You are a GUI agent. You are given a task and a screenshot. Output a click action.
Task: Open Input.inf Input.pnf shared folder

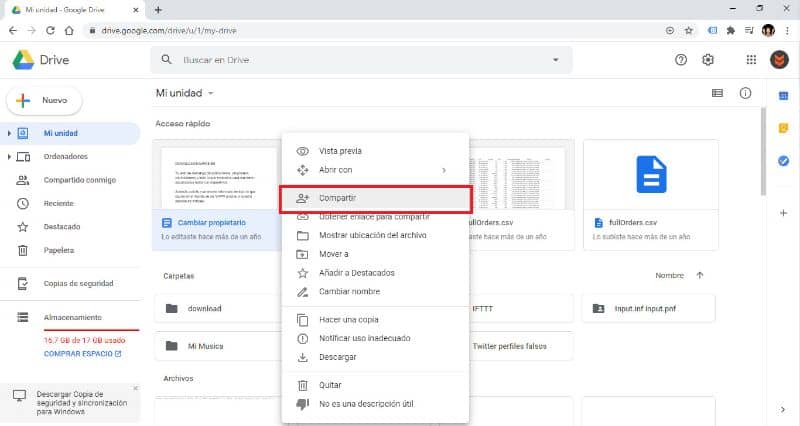point(648,309)
